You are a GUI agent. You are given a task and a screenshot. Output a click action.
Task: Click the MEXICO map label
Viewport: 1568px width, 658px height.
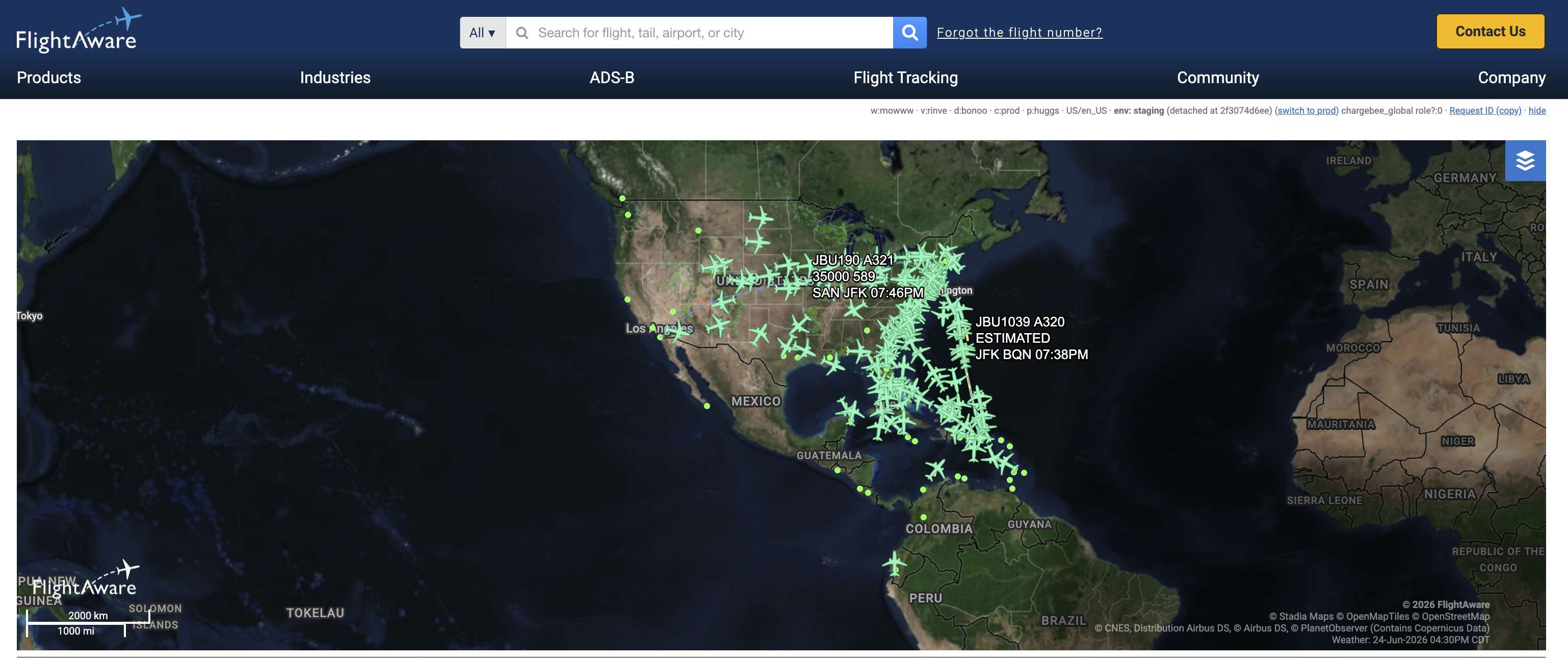pos(755,401)
